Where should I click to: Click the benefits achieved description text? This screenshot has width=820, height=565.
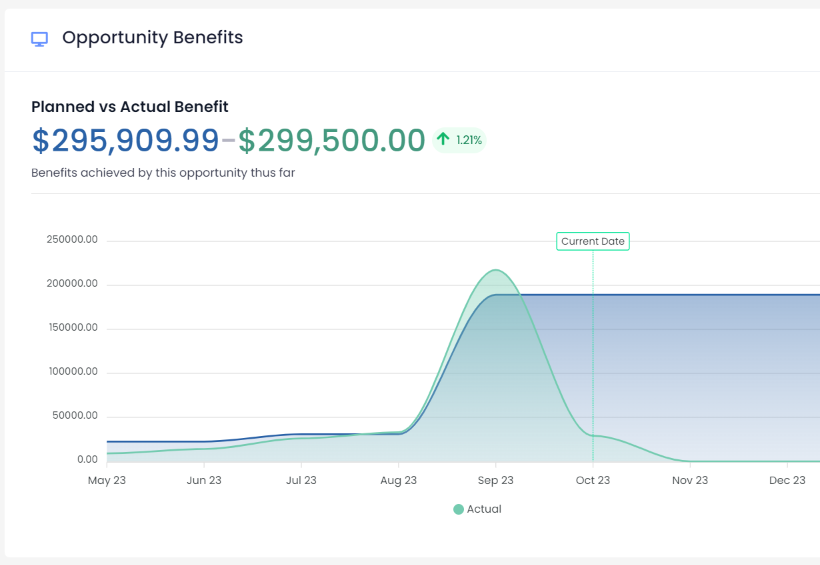point(163,173)
